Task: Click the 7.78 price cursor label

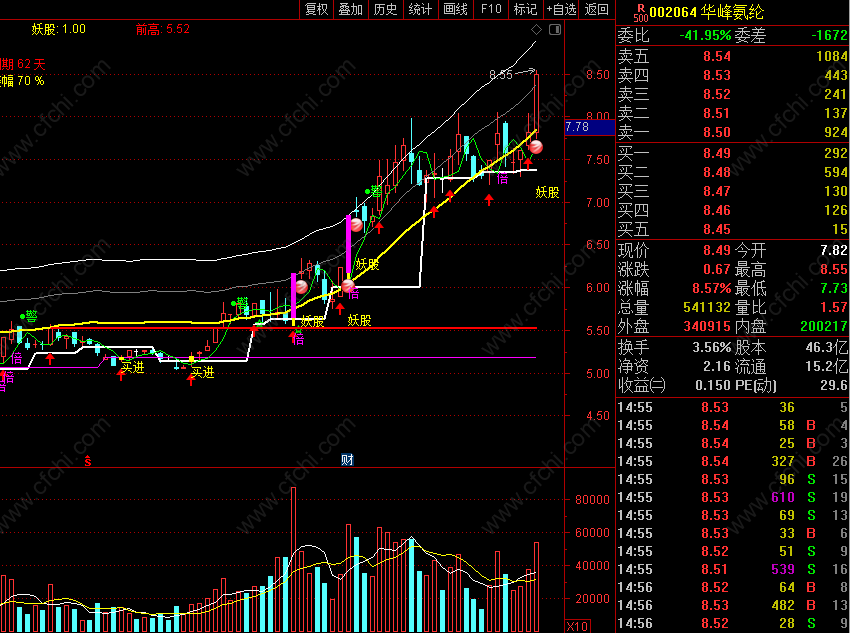Action: [590, 127]
